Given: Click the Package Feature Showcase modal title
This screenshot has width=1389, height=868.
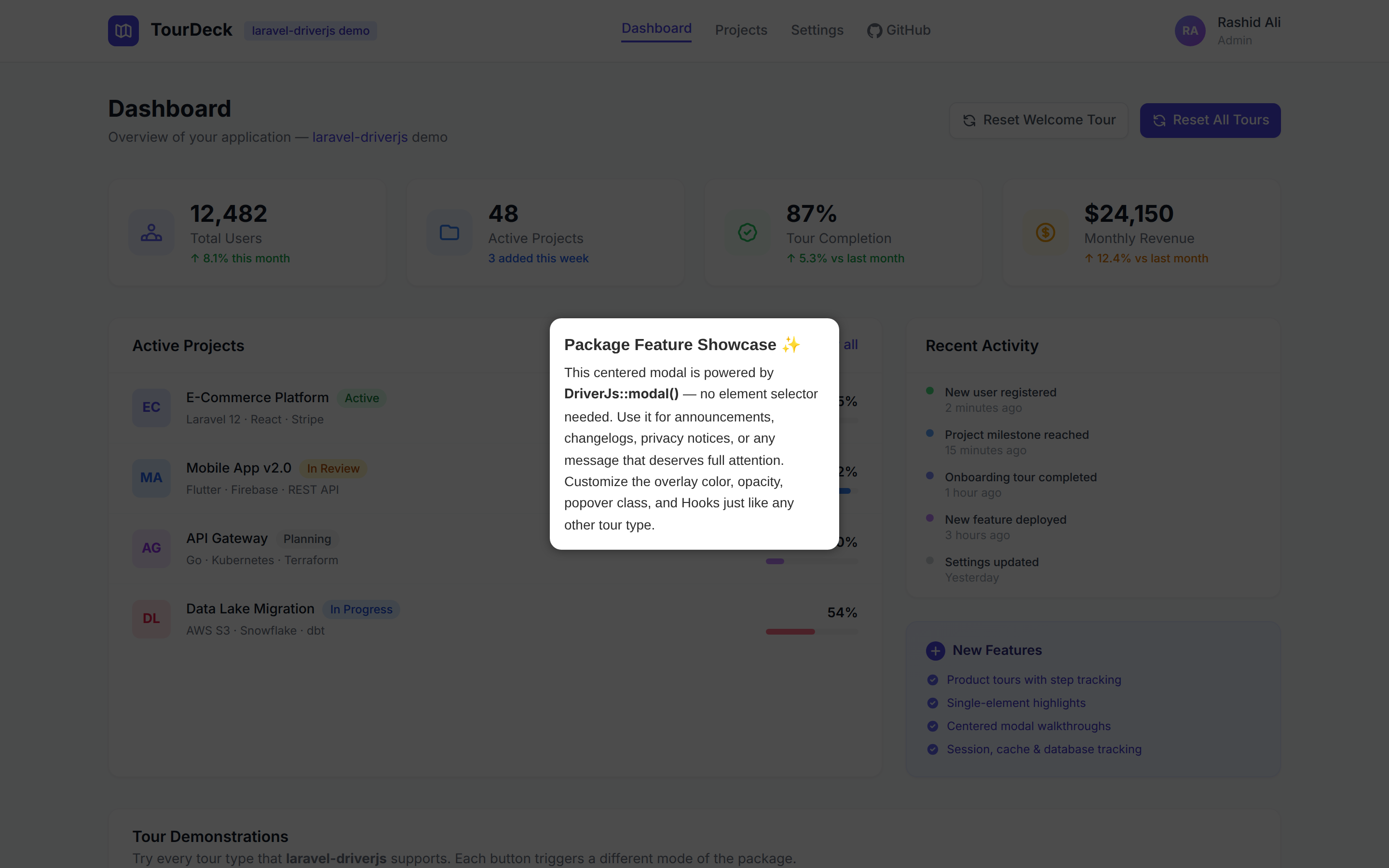Looking at the screenshot, I should coord(682,345).
